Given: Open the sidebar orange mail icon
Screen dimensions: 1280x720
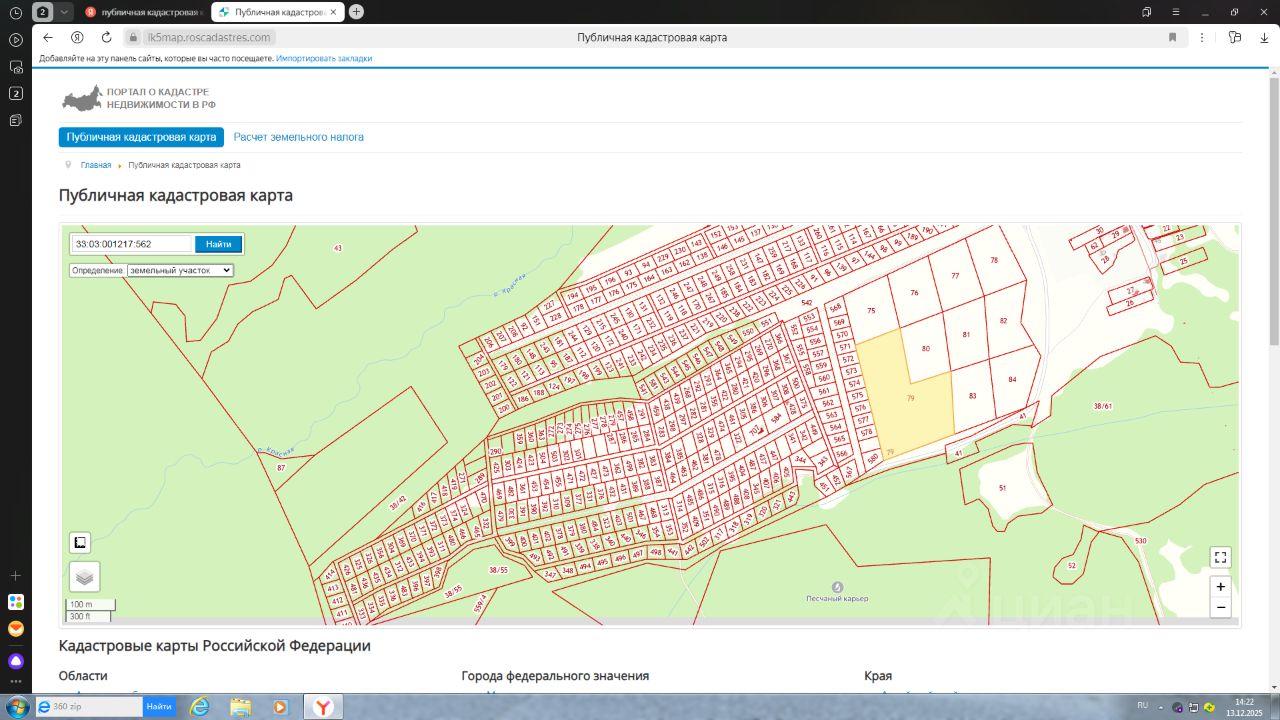Looking at the screenshot, I should [15, 629].
